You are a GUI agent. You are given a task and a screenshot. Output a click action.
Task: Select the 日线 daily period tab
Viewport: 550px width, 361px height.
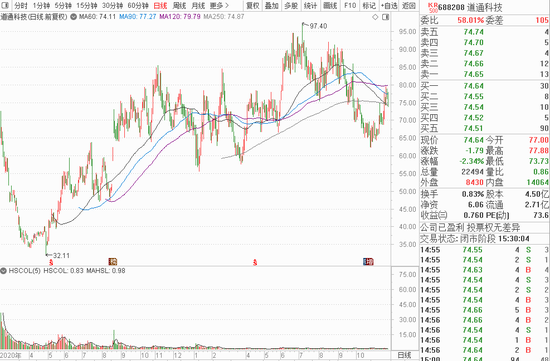(x=160, y=6)
